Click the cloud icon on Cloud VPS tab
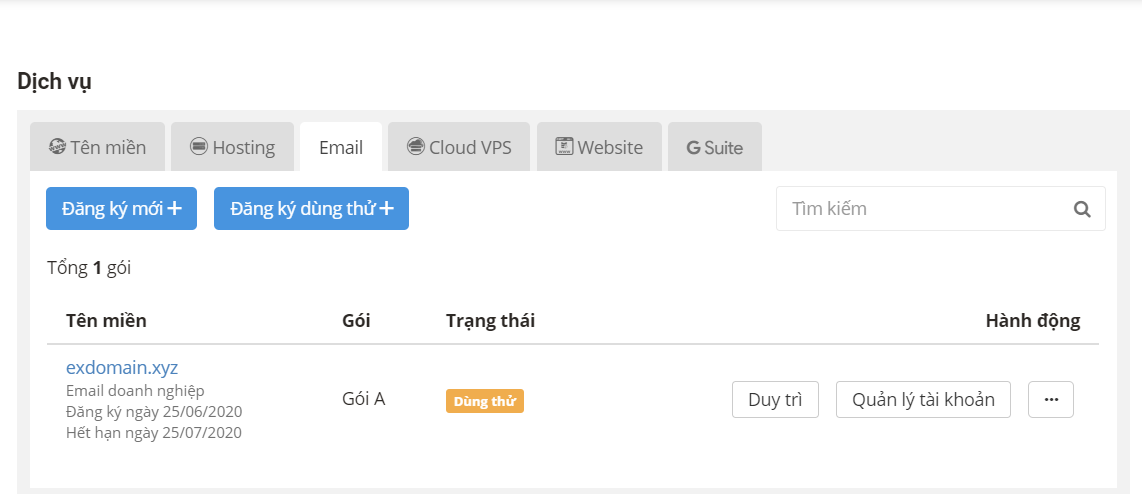 tap(416, 146)
